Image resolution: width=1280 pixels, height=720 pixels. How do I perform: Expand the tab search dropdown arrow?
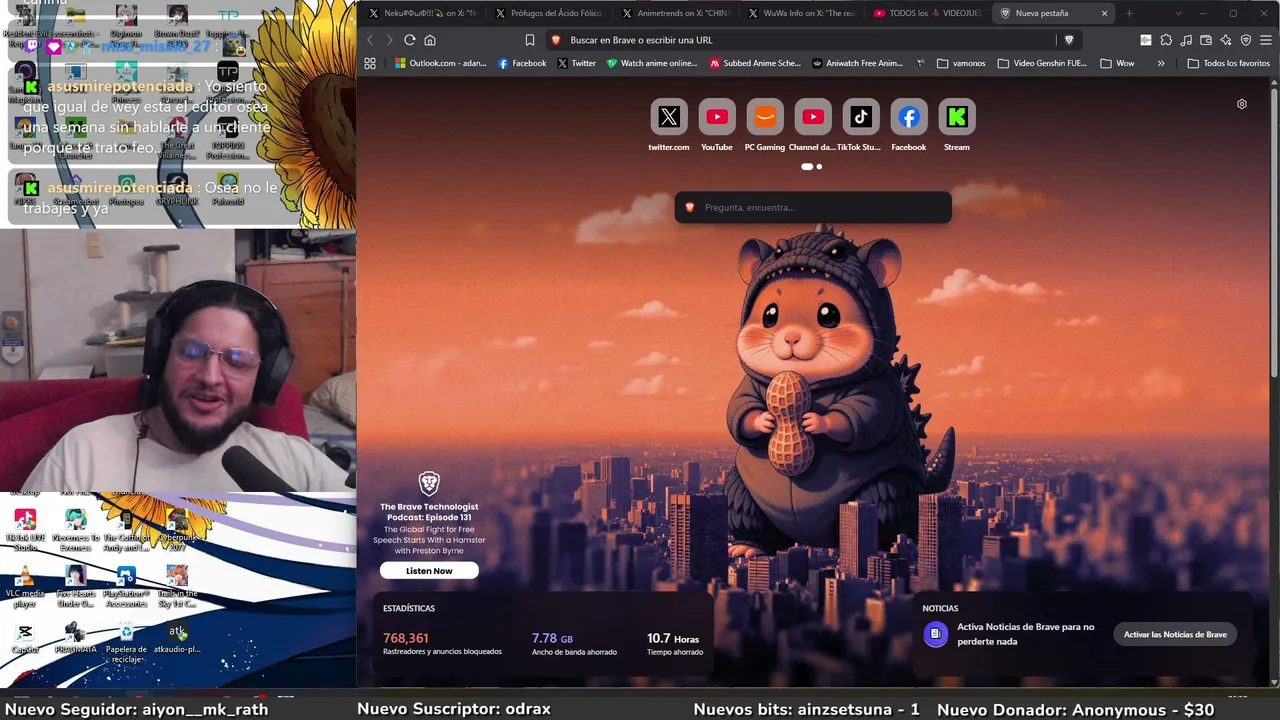click(1178, 13)
